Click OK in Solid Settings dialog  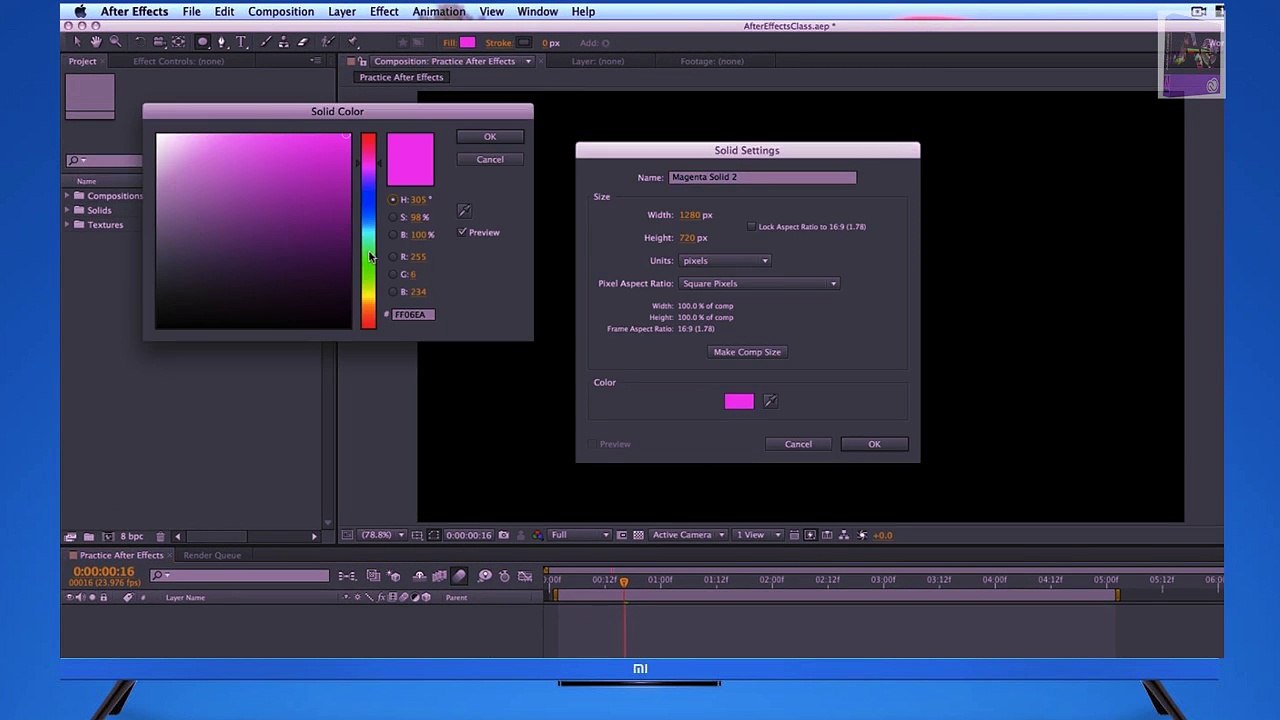click(x=874, y=444)
